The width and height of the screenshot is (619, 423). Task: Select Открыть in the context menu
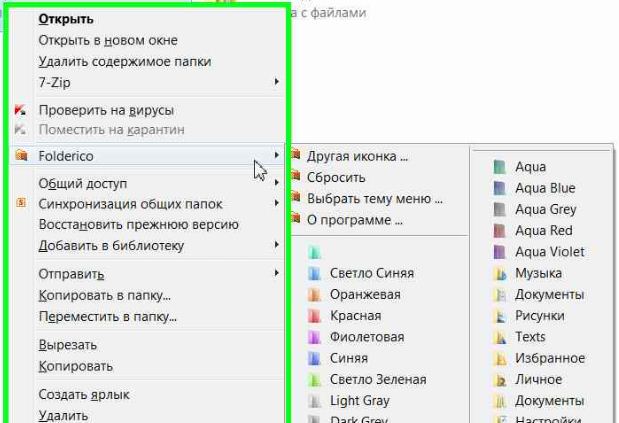(x=66, y=19)
